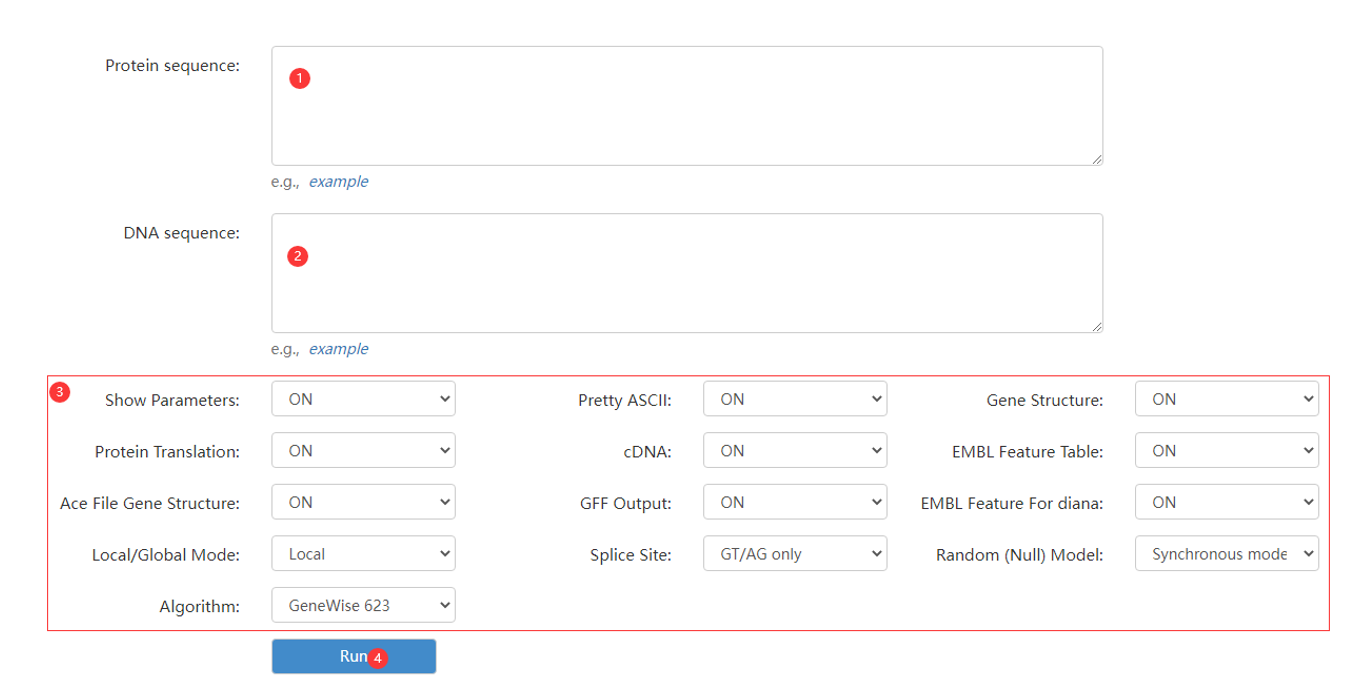Open the Protein Translation dropdown
This screenshot has height=680, width=1346.
point(363,451)
